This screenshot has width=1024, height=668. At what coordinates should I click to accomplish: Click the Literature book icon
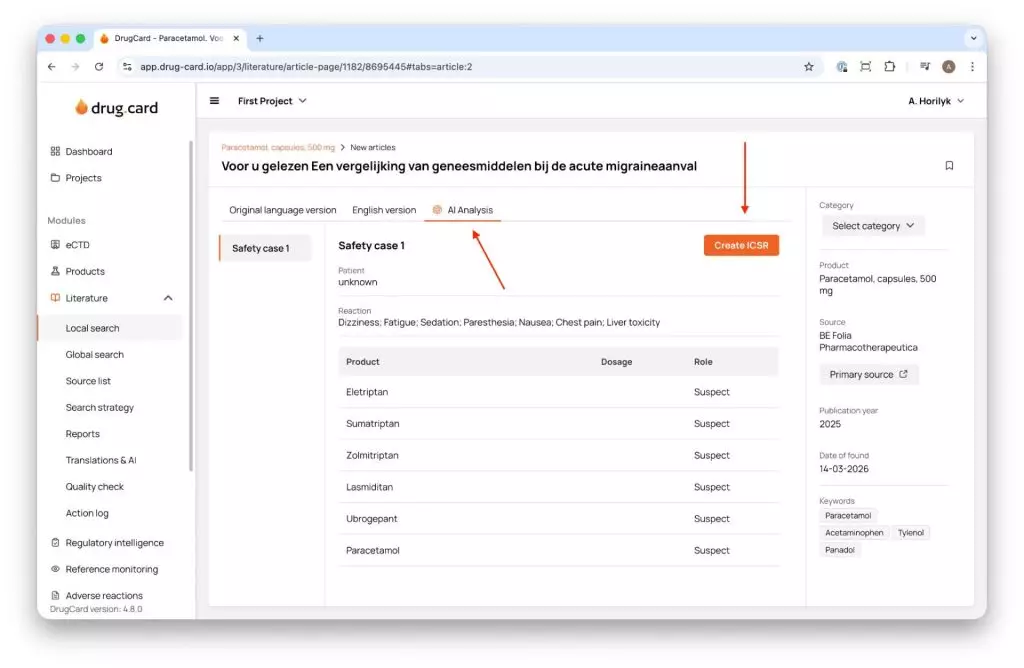pyautogui.click(x=56, y=298)
